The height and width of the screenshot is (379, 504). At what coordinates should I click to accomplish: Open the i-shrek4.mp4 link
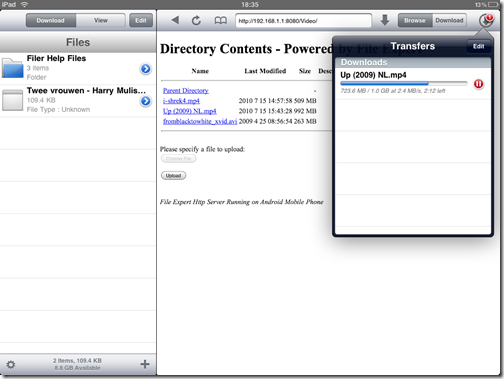tap(181, 101)
